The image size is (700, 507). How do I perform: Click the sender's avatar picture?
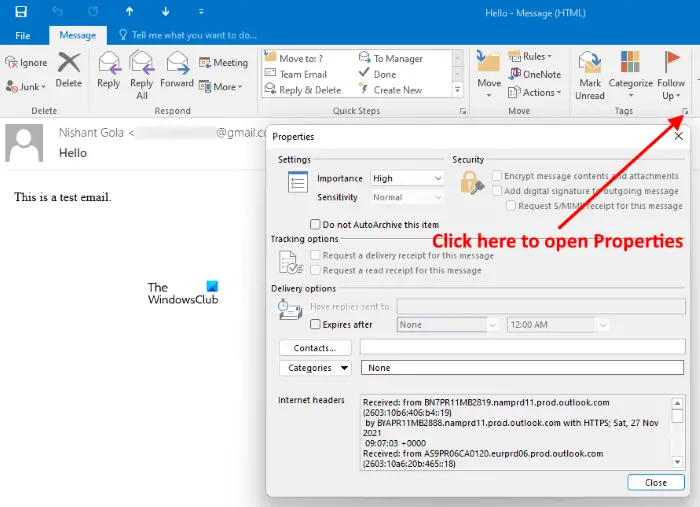coord(24,143)
